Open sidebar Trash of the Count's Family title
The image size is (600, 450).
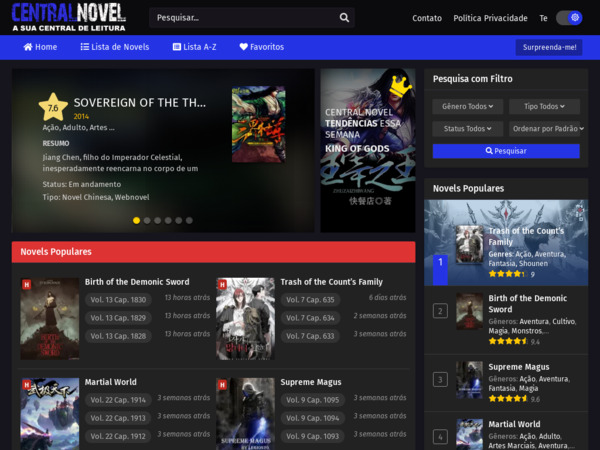(526, 236)
